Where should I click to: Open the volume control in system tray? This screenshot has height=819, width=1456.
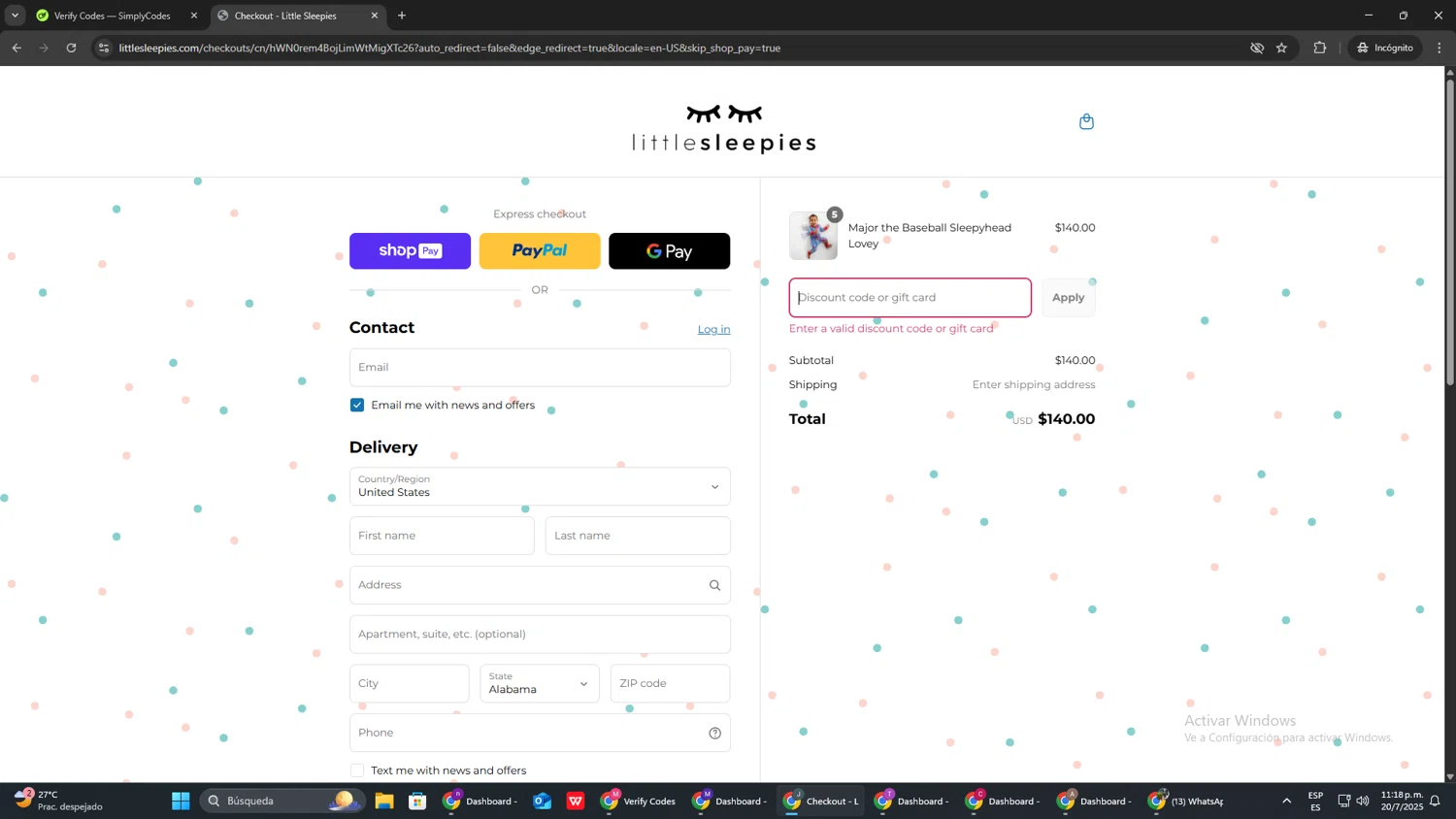pyautogui.click(x=1363, y=801)
